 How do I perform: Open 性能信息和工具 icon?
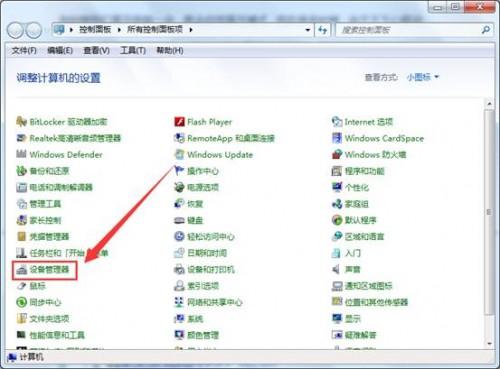[21, 335]
